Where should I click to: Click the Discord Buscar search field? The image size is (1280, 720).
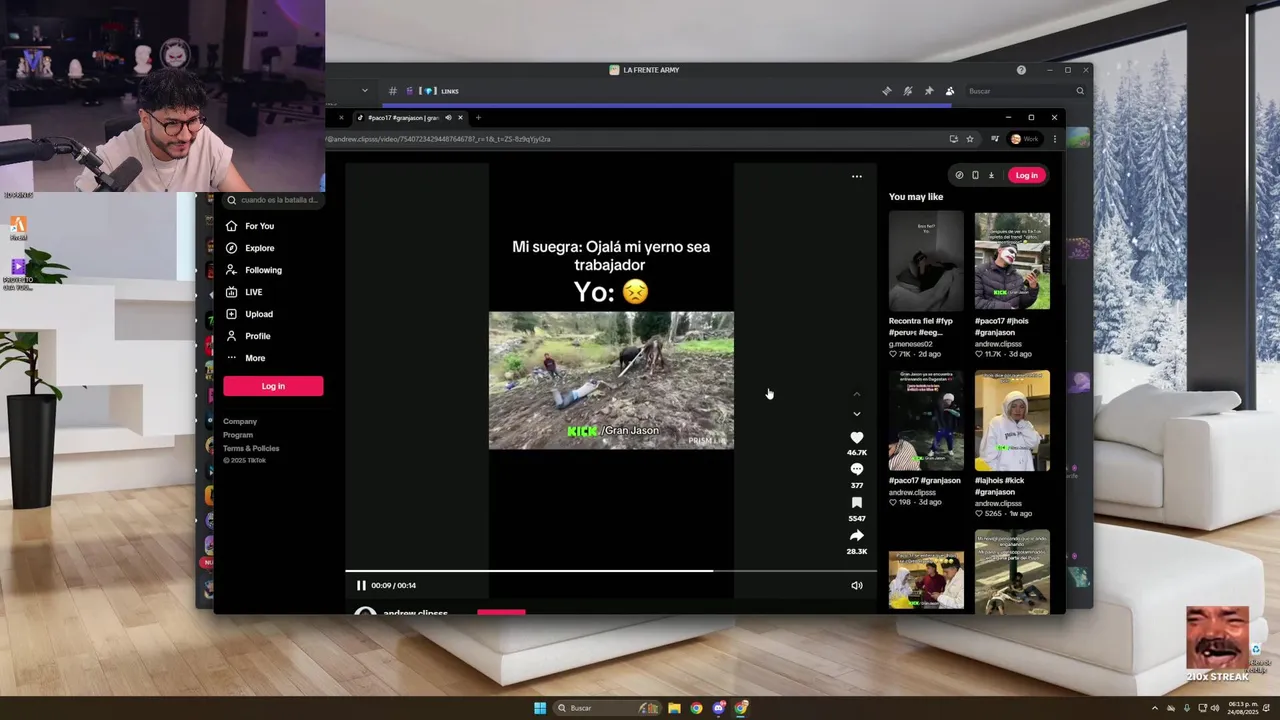1025,91
